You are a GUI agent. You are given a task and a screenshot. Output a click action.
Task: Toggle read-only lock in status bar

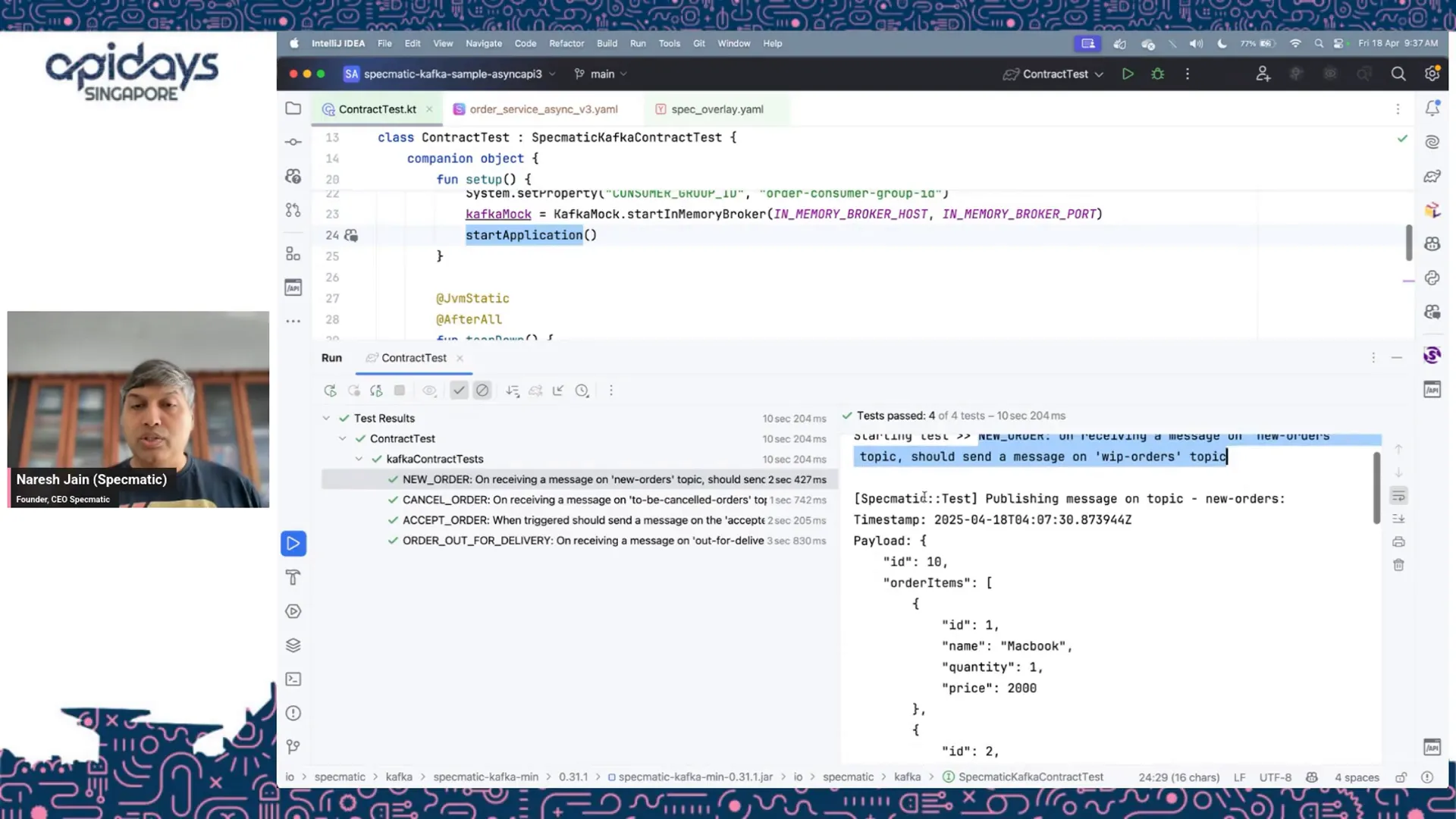point(1401,777)
